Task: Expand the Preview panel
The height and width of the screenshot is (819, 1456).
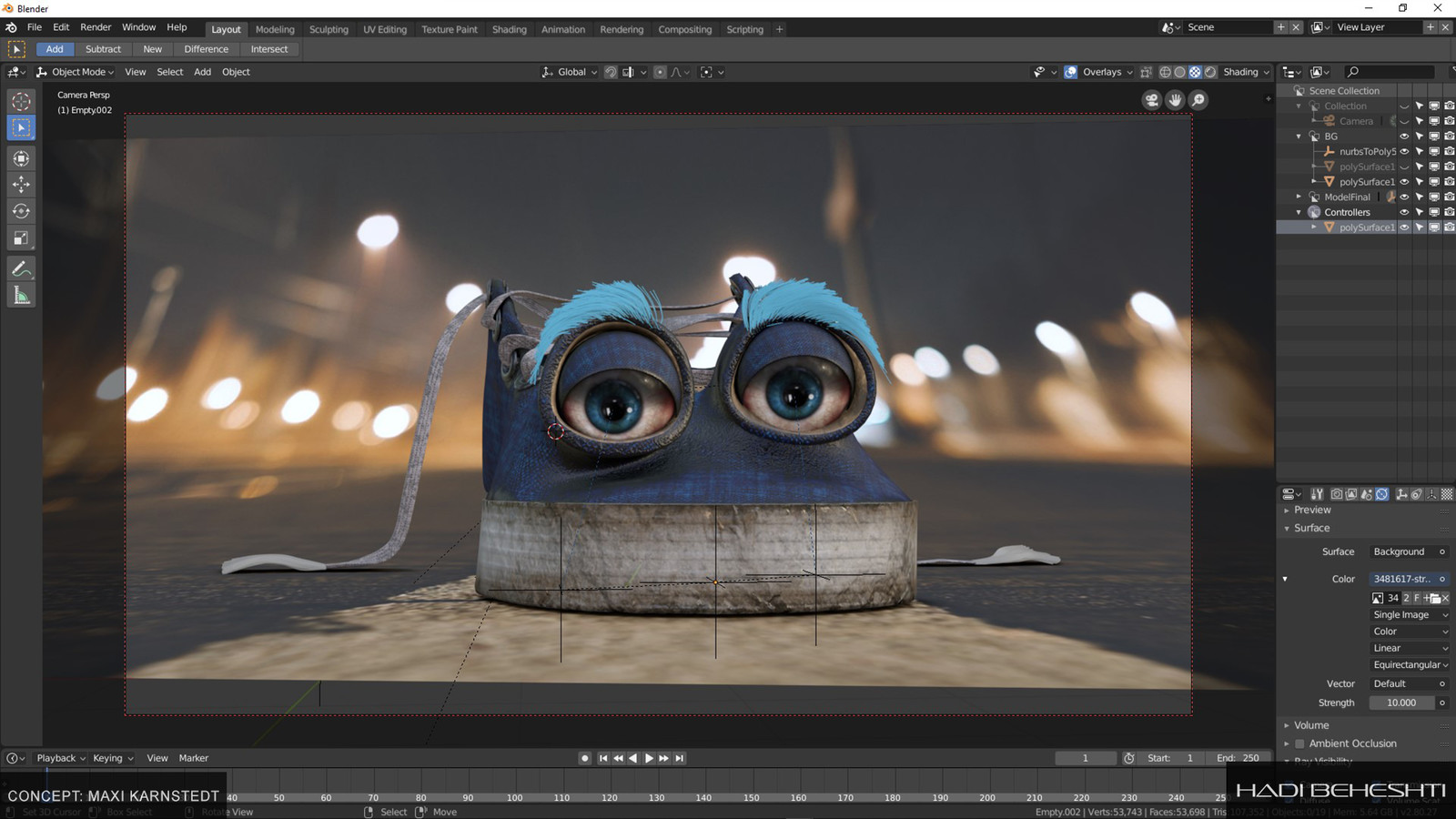Action: (x=1287, y=511)
